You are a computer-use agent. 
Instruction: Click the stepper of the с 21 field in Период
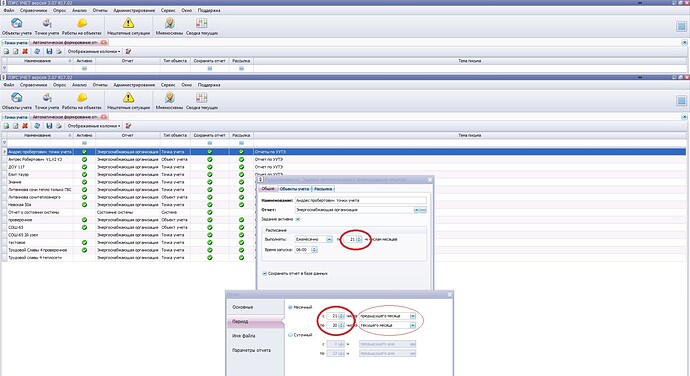point(341,316)
